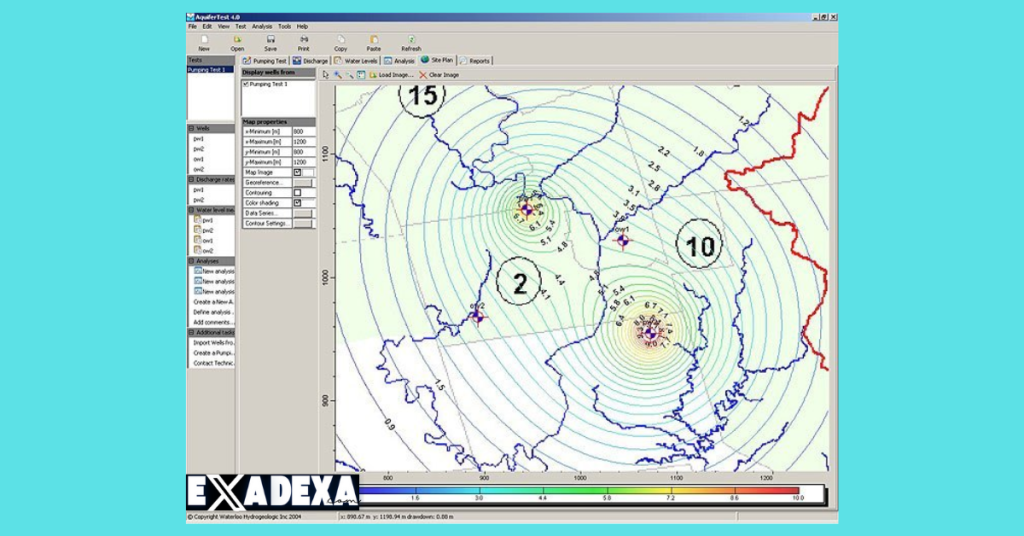The height and width of the screenshot is (536, 1024).
Task: Switch to the Pumping Test tab
Action: coord(264,61)
